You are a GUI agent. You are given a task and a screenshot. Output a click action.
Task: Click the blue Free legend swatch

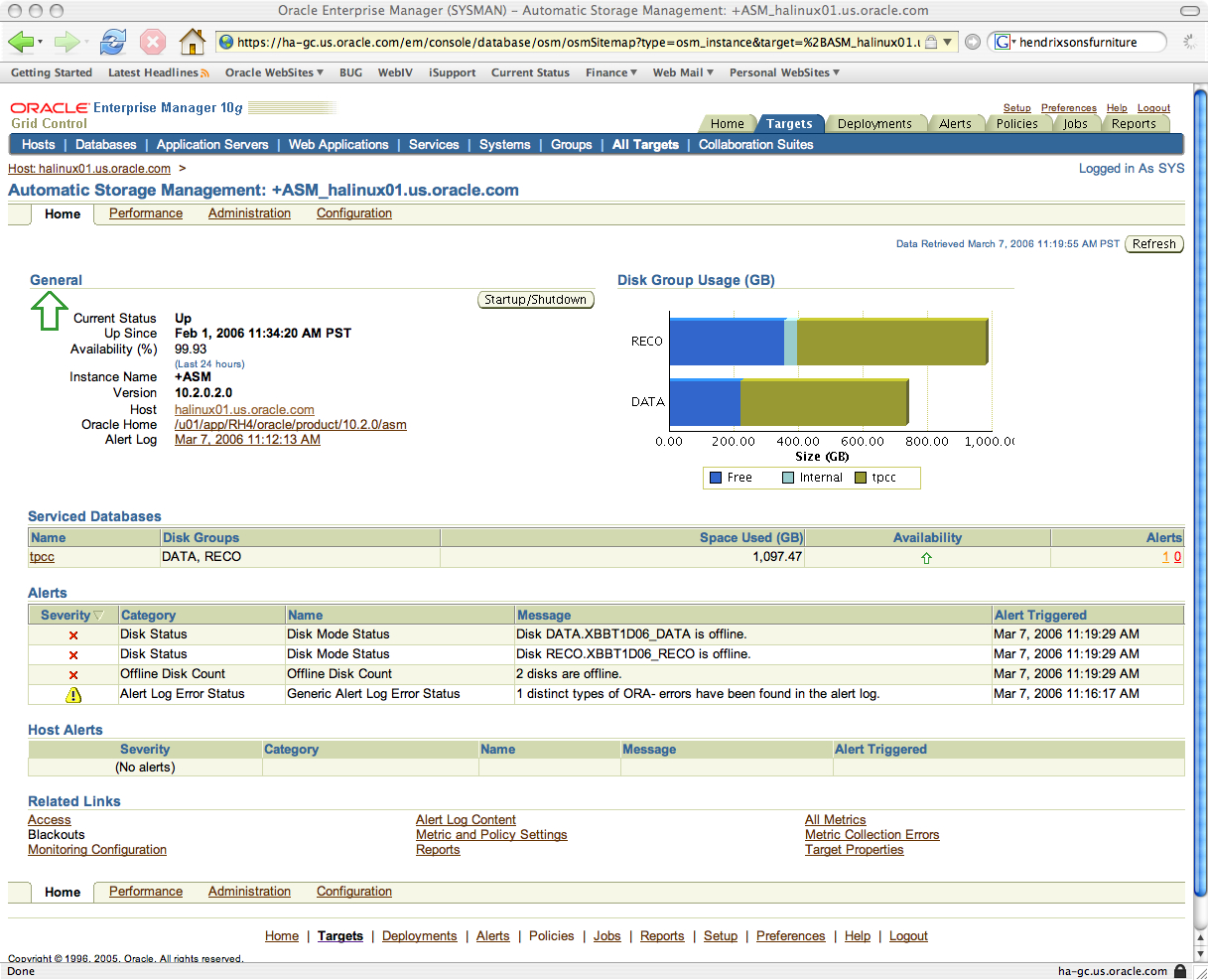(x=715, y=478)
